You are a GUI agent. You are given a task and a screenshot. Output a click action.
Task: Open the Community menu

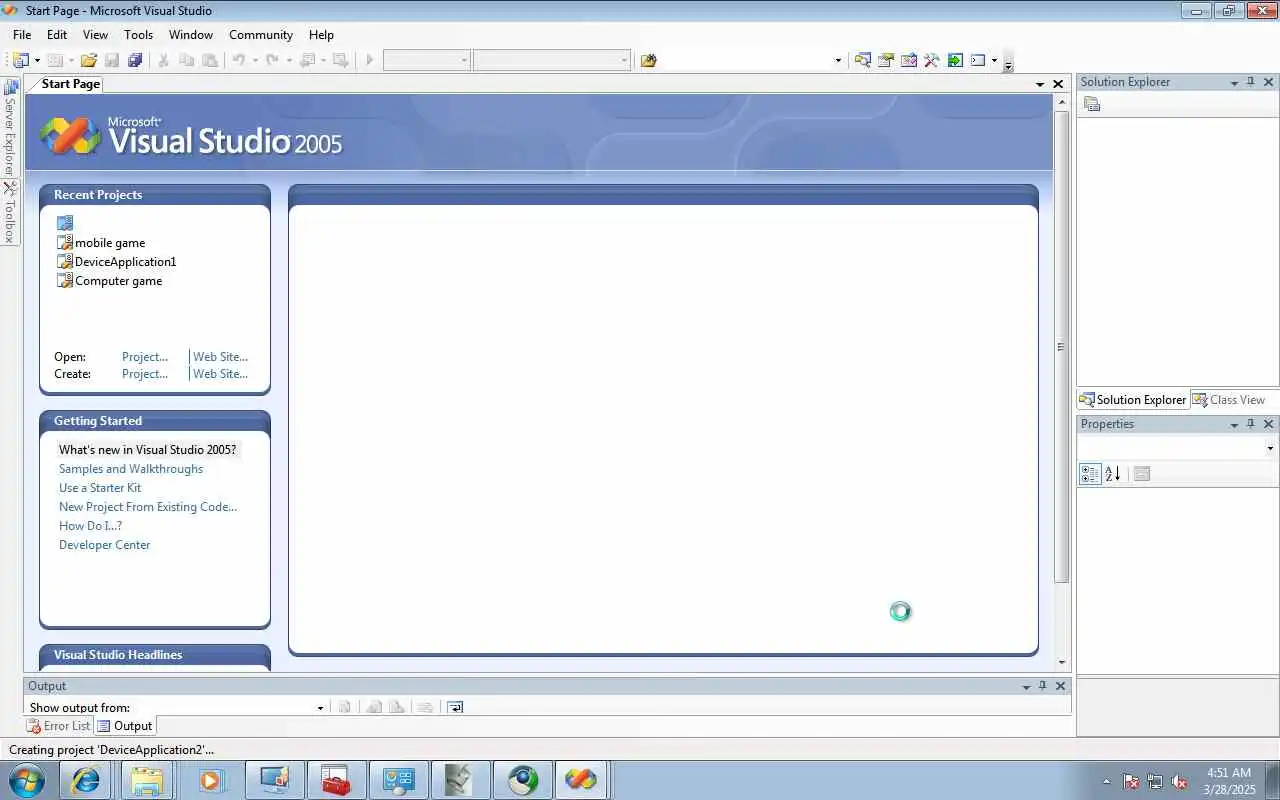(x=261, y=34)
